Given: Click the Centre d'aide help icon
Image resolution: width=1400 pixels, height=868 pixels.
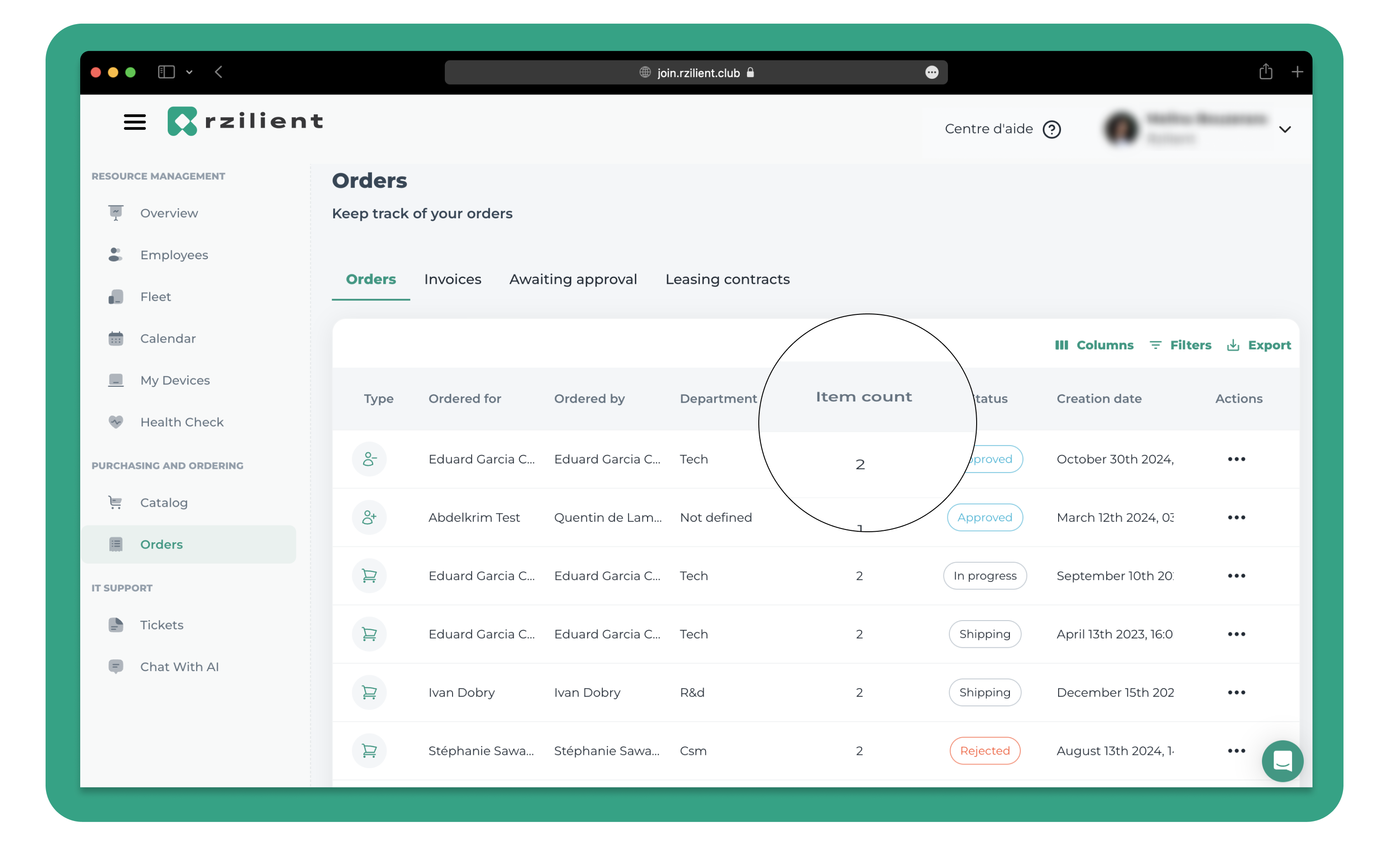Looking at the screenshot, I should click(x=1051, y=130).
